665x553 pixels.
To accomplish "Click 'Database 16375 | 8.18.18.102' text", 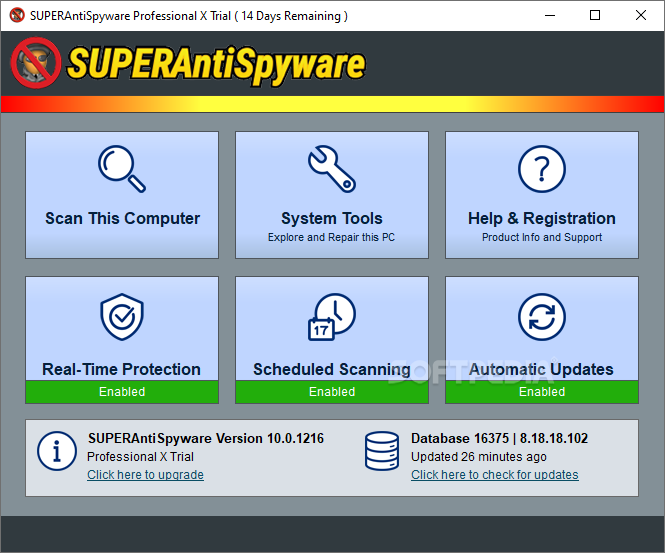I will (x=499, y=438).
